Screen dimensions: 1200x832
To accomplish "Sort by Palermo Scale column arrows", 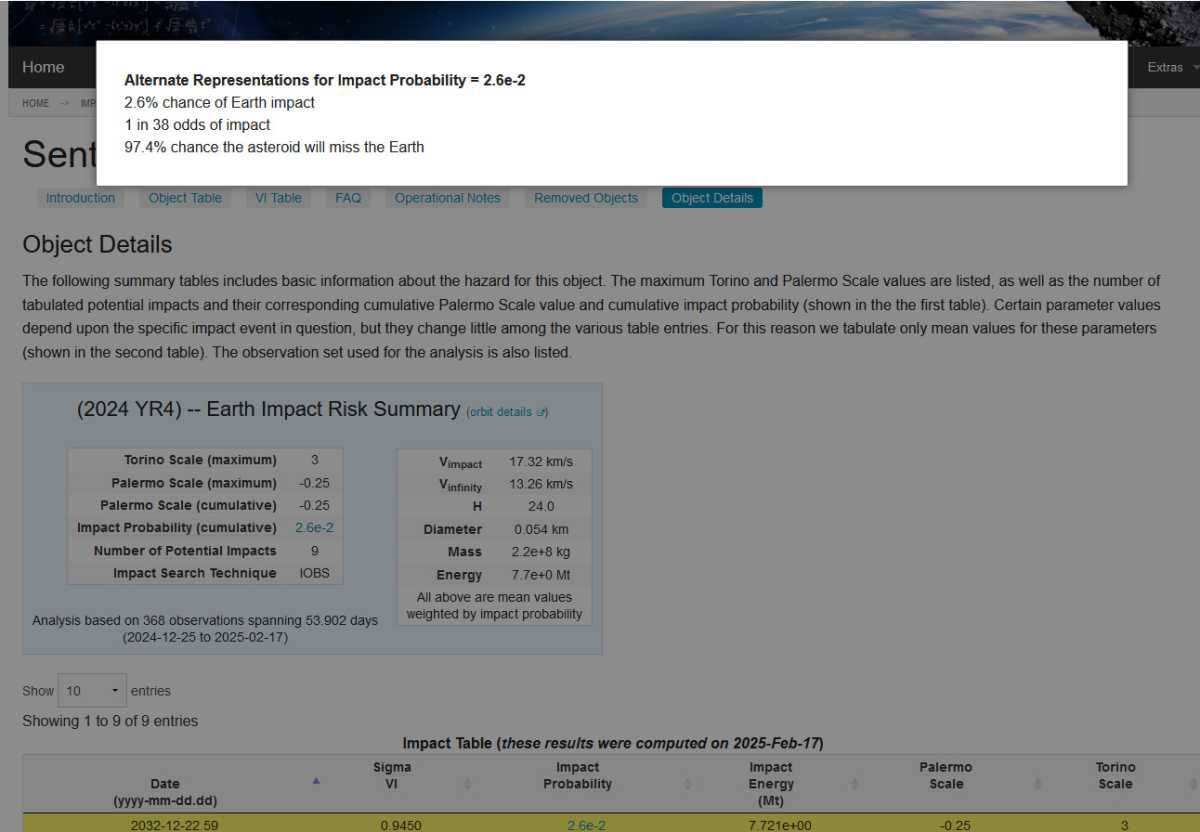I will [1038, 785].
